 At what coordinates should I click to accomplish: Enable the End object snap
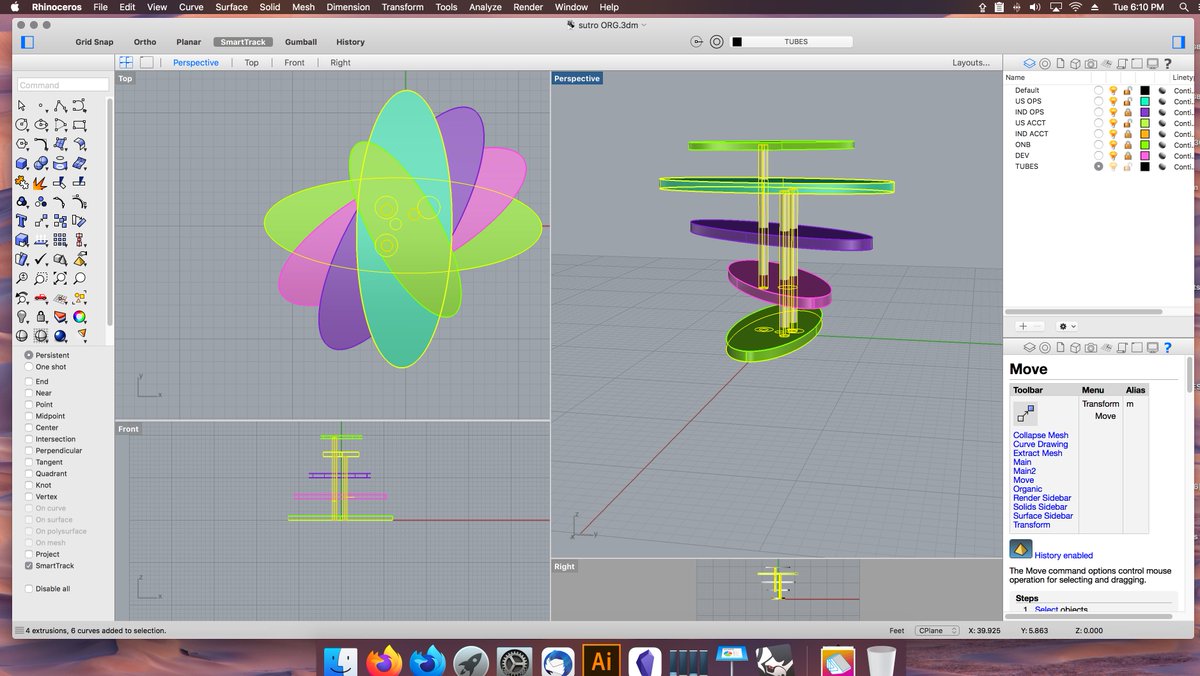pos(28,381)
